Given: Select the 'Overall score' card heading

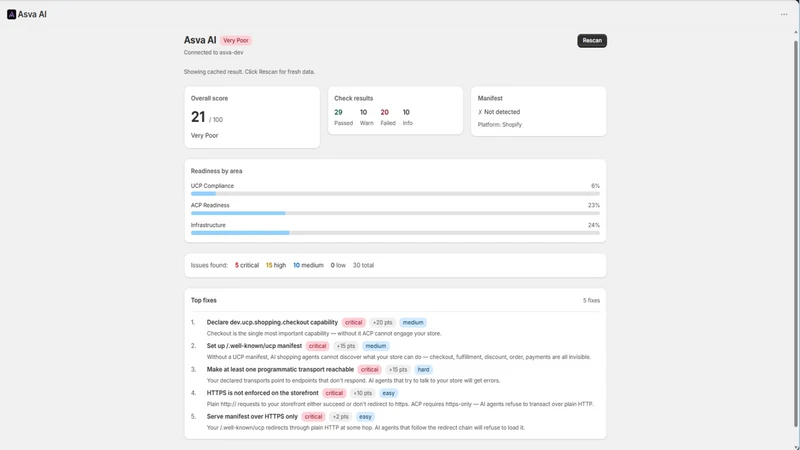Looking at the screenshot, I should (x=209, y=98).
